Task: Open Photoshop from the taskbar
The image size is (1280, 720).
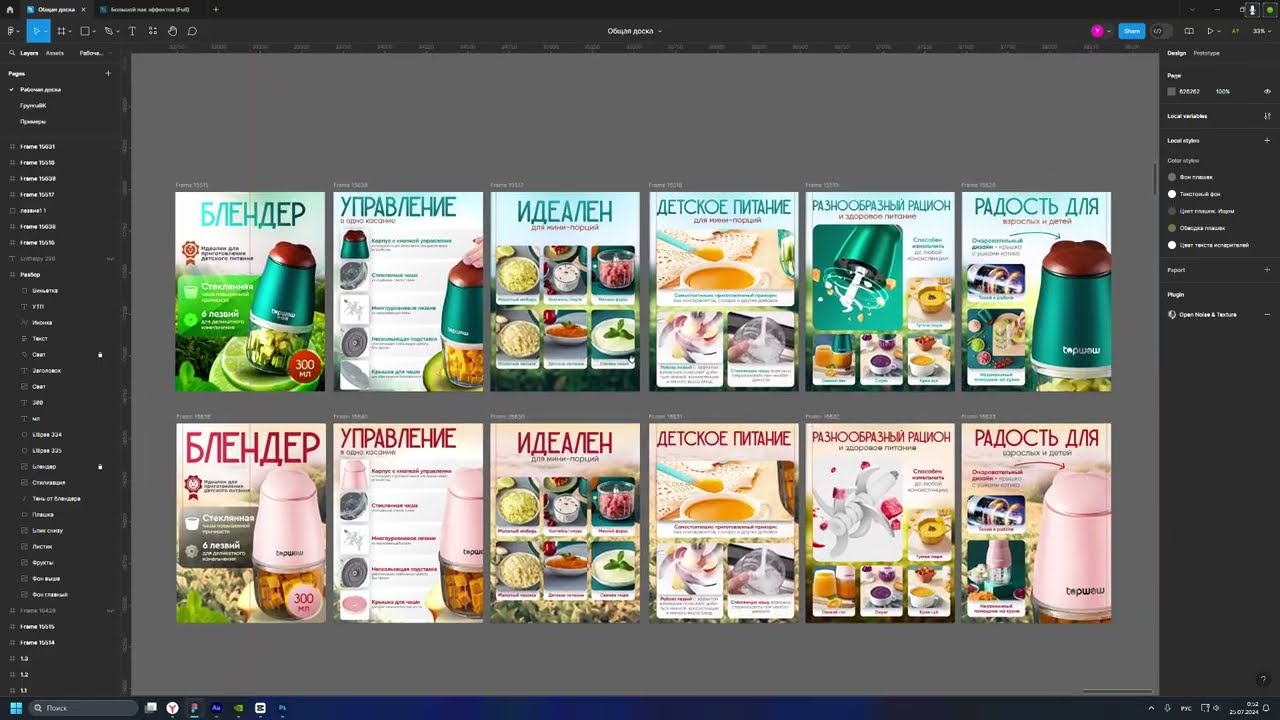Action: click(x=282, y=708)
